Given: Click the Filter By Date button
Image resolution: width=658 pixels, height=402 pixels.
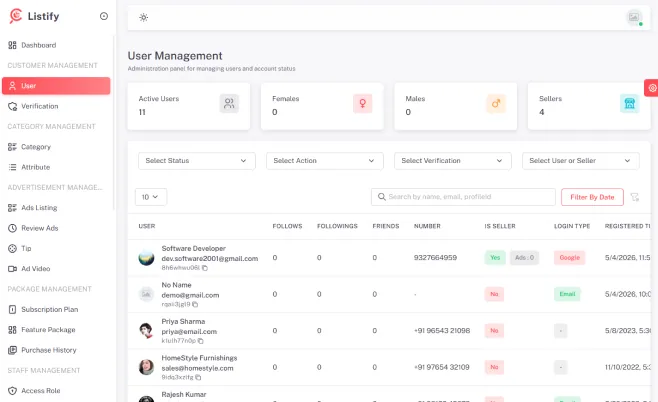Looking at the screenshot, I should 592,197.
